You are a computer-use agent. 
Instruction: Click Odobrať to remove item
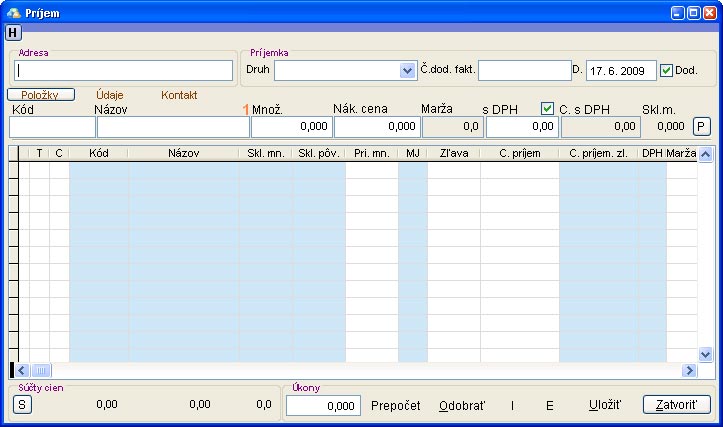click(462, 405)
